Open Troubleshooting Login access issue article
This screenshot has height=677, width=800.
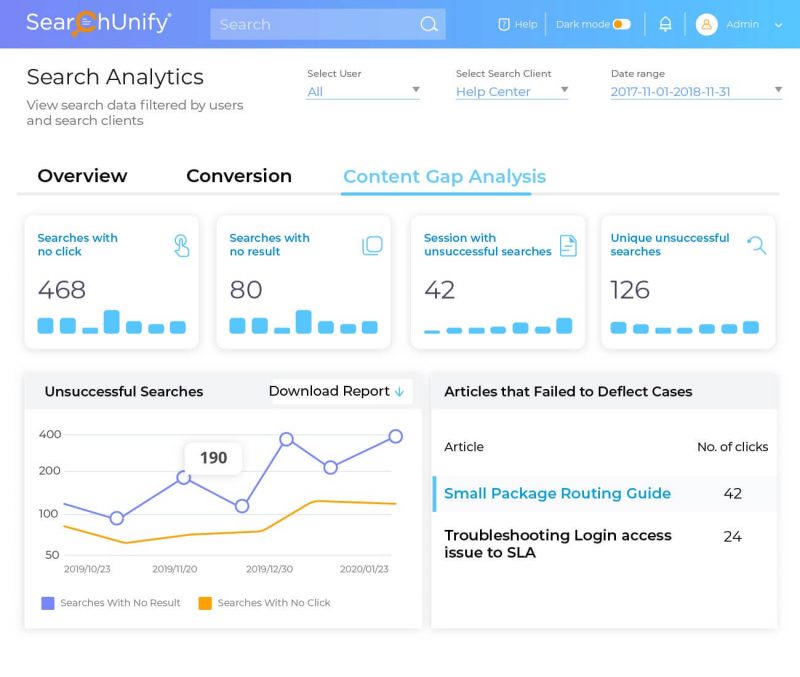click(558, 543)
